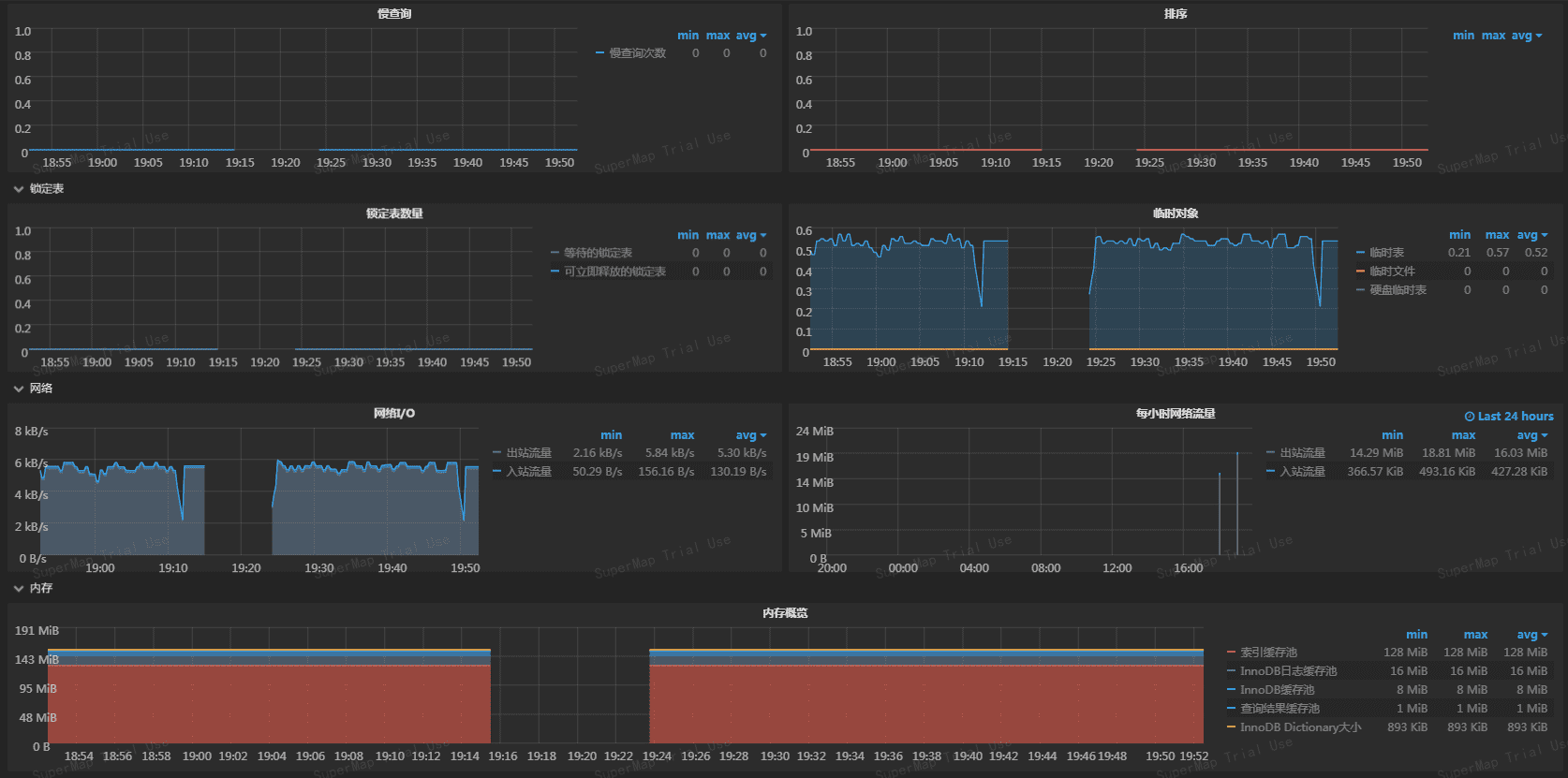The height and width of the screenshot is (778, 1568).
Task: Toggle 临时表 series in 临时对象 legend
Action: (1386, 253)
